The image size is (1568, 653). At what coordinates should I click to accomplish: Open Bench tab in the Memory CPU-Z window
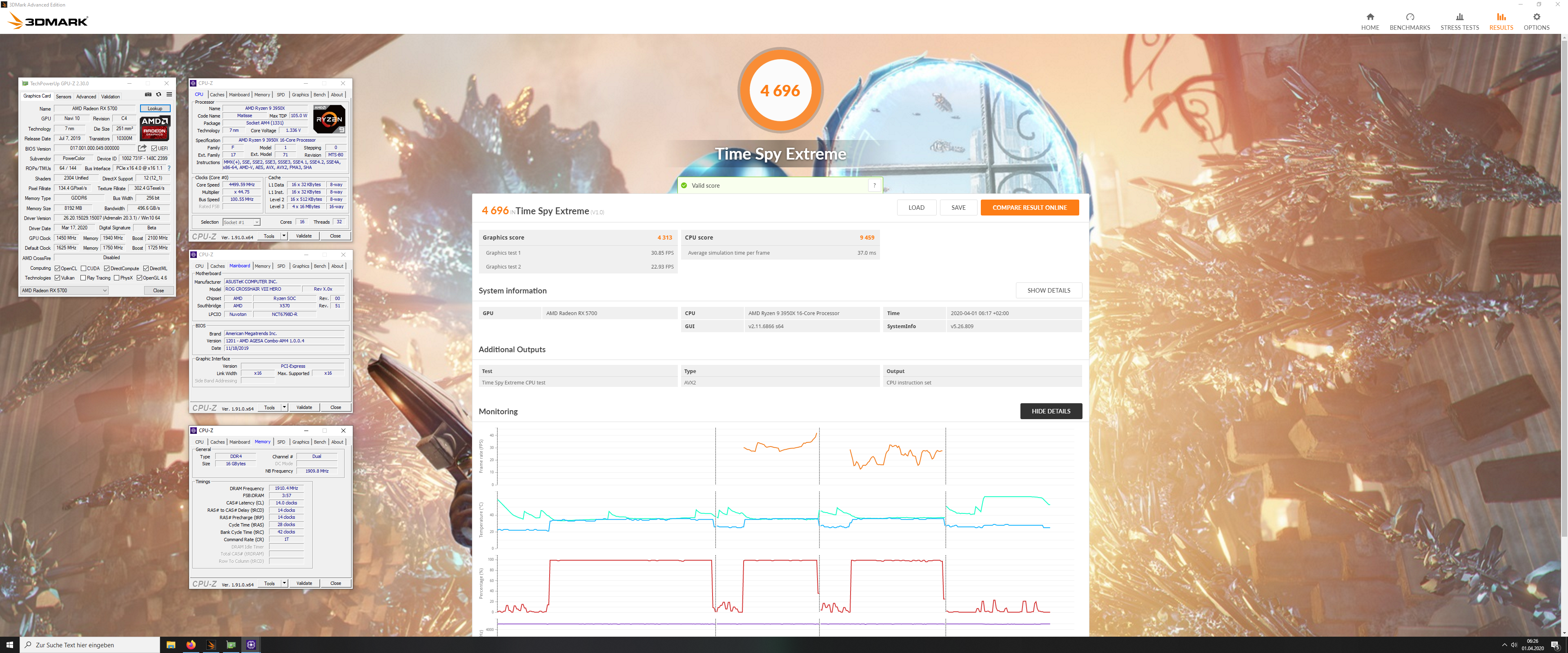tap(320, 442)
